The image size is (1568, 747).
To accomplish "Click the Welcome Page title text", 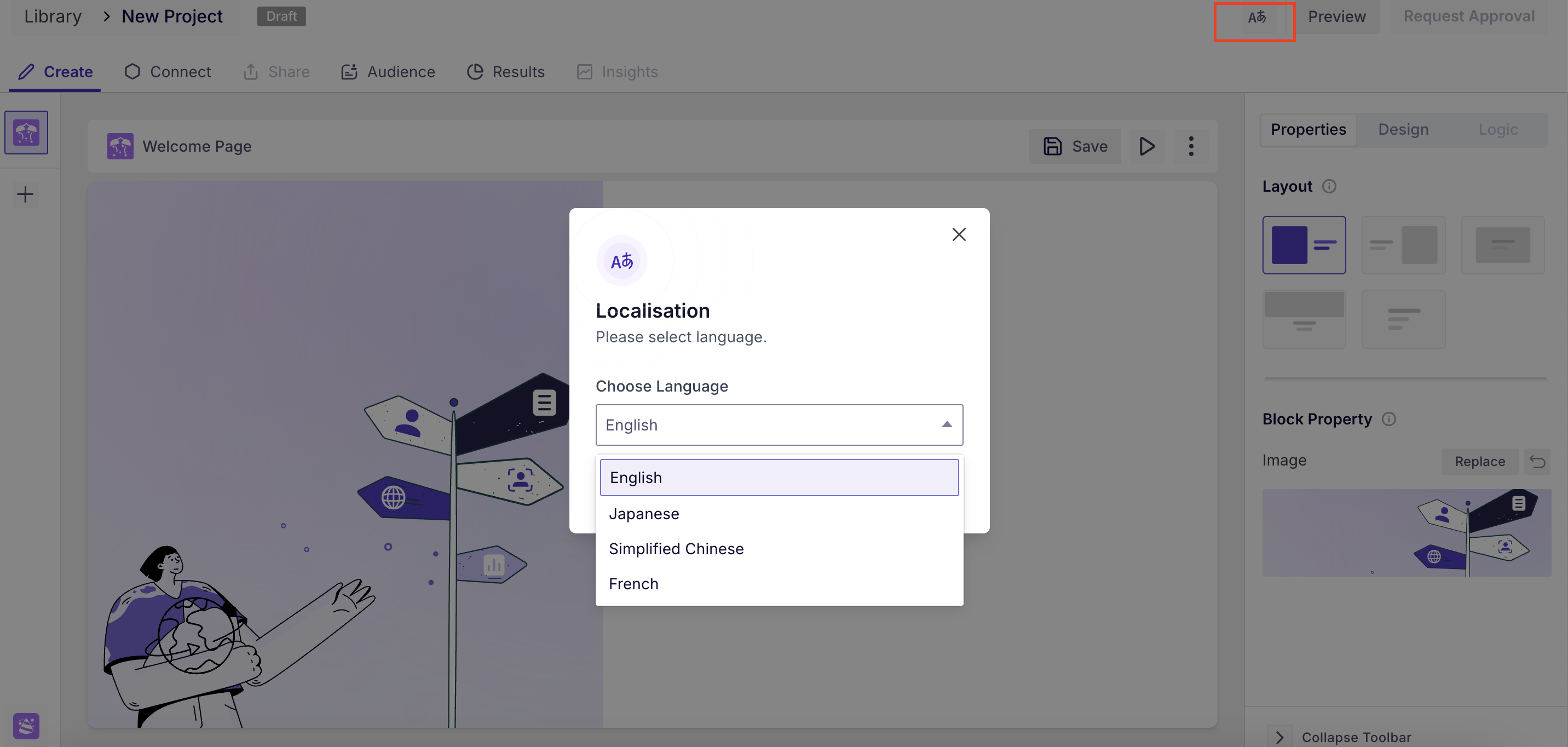I will coord(197,146).
